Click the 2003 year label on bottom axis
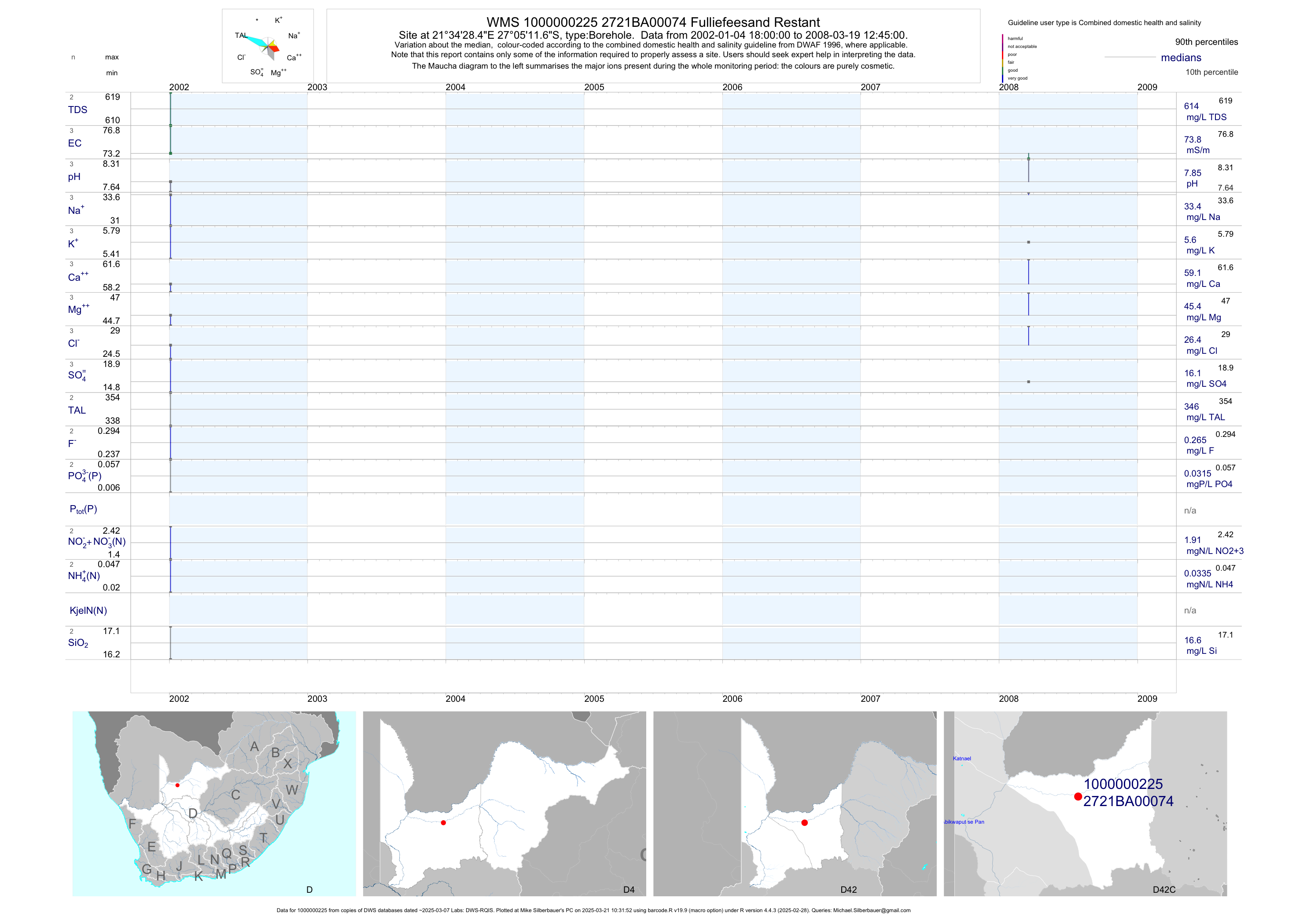The height and width of the screenshot is (924, 1307). [317, 699]
